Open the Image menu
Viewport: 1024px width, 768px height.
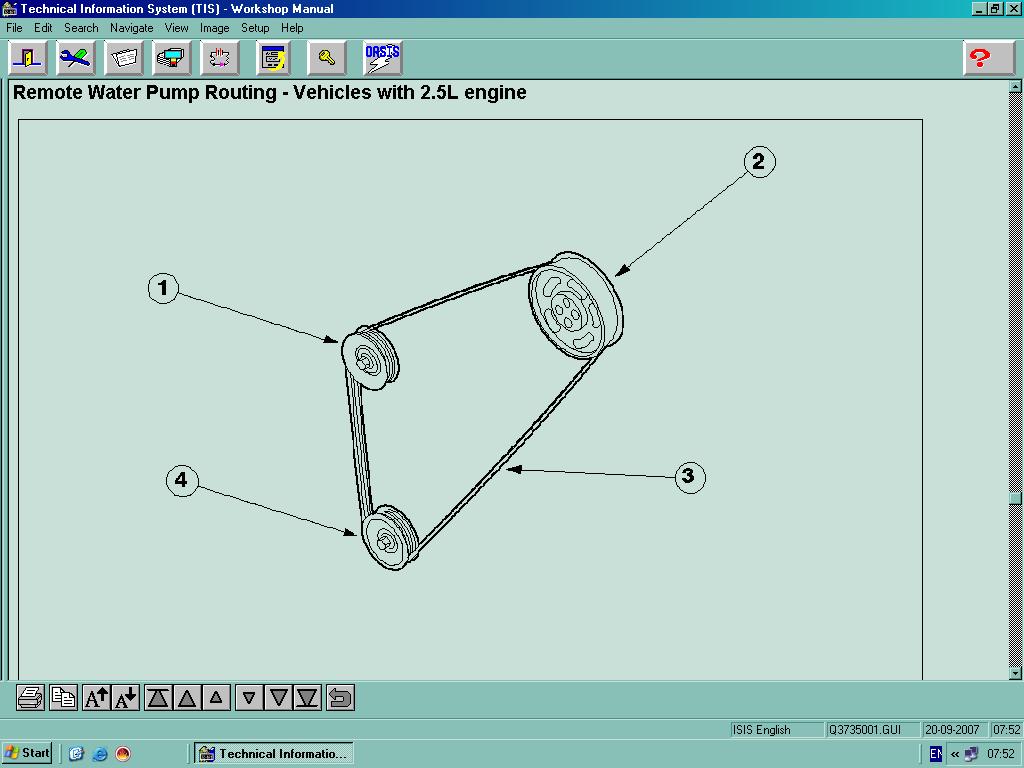coord(214,28)
